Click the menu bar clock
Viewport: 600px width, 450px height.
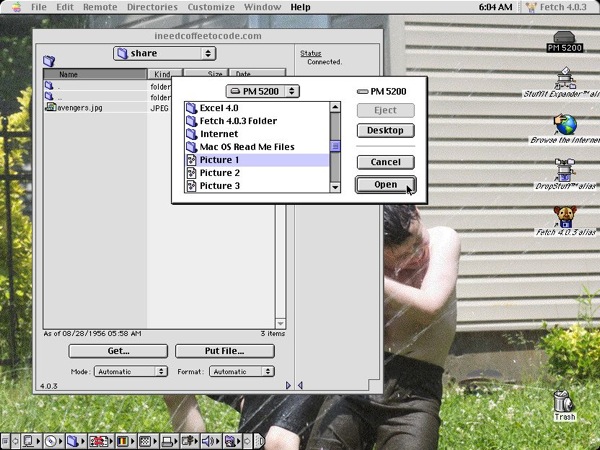[x=495, y=7]
